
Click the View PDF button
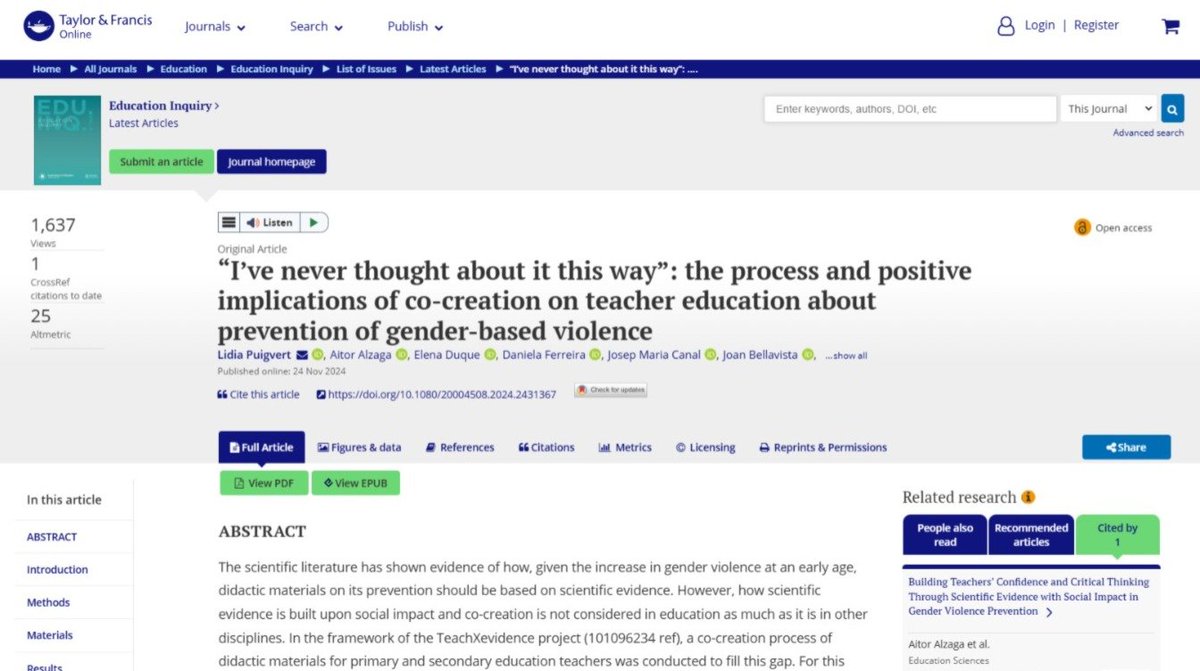point(264,483)
